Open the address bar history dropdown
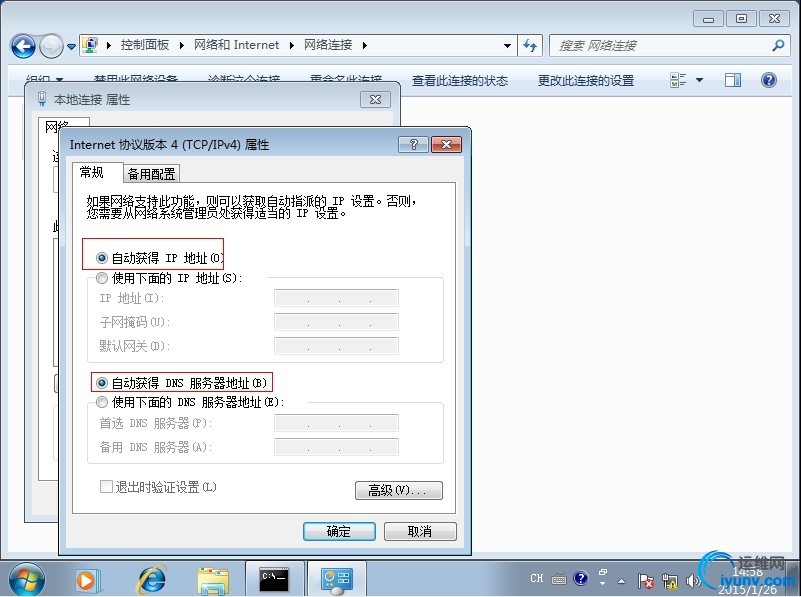Image resolution: width=801 pixels, height=597 pixels. point(507,45)
